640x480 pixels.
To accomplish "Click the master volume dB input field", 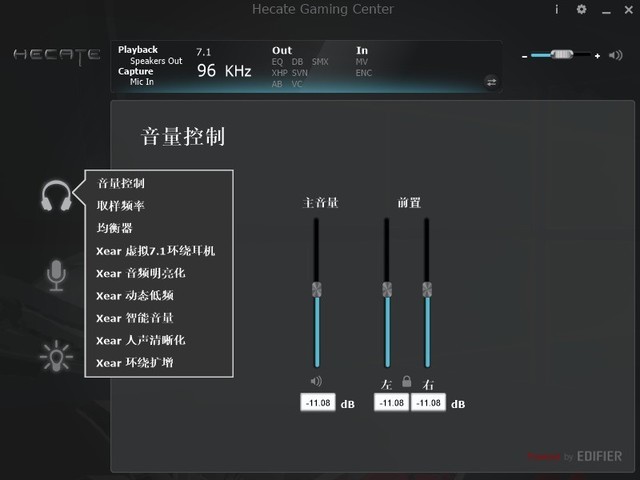I will point(318,403).
